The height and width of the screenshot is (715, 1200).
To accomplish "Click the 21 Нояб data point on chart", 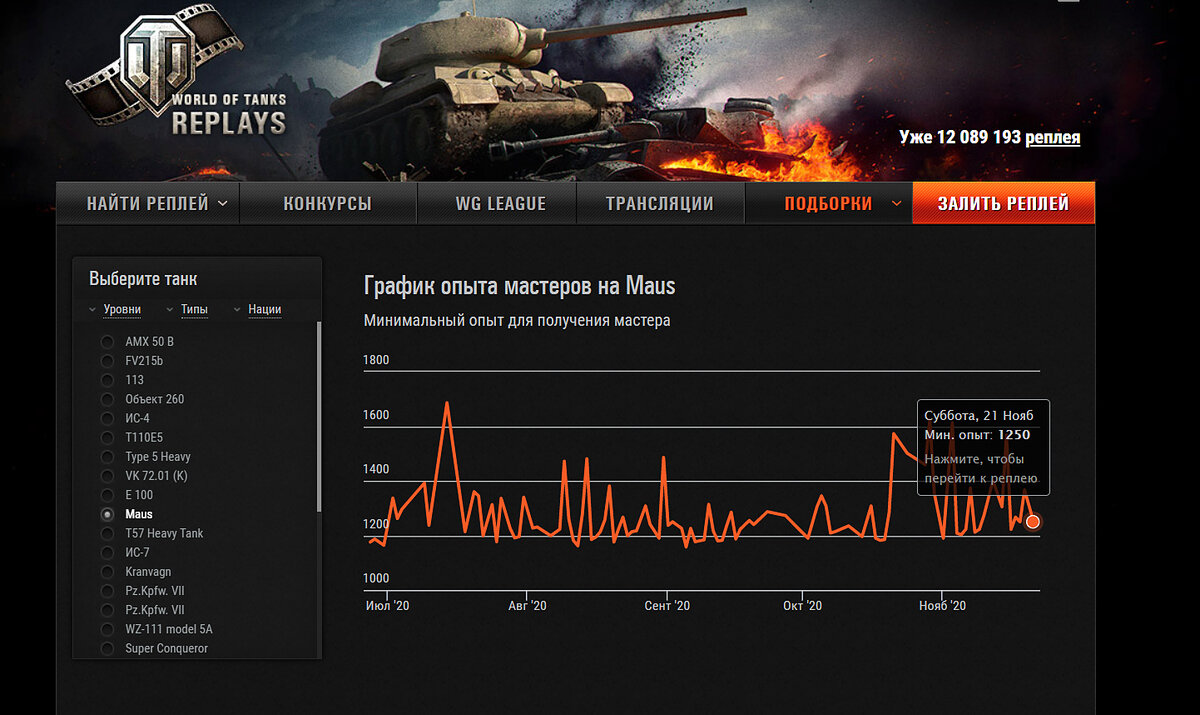I will tap(1033, 522).
